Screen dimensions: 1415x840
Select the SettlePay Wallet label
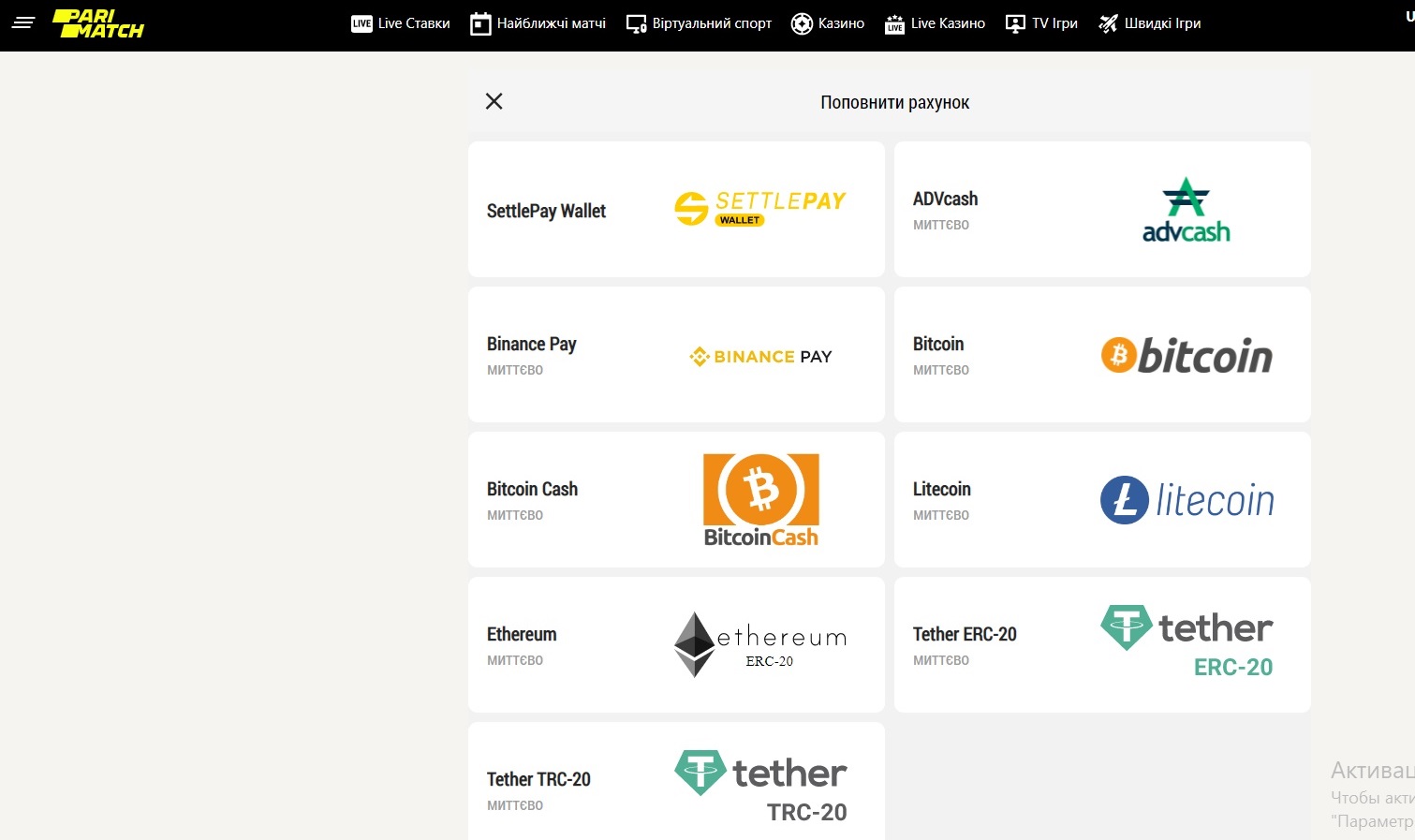pyautogui.click(x=546, y=211)
